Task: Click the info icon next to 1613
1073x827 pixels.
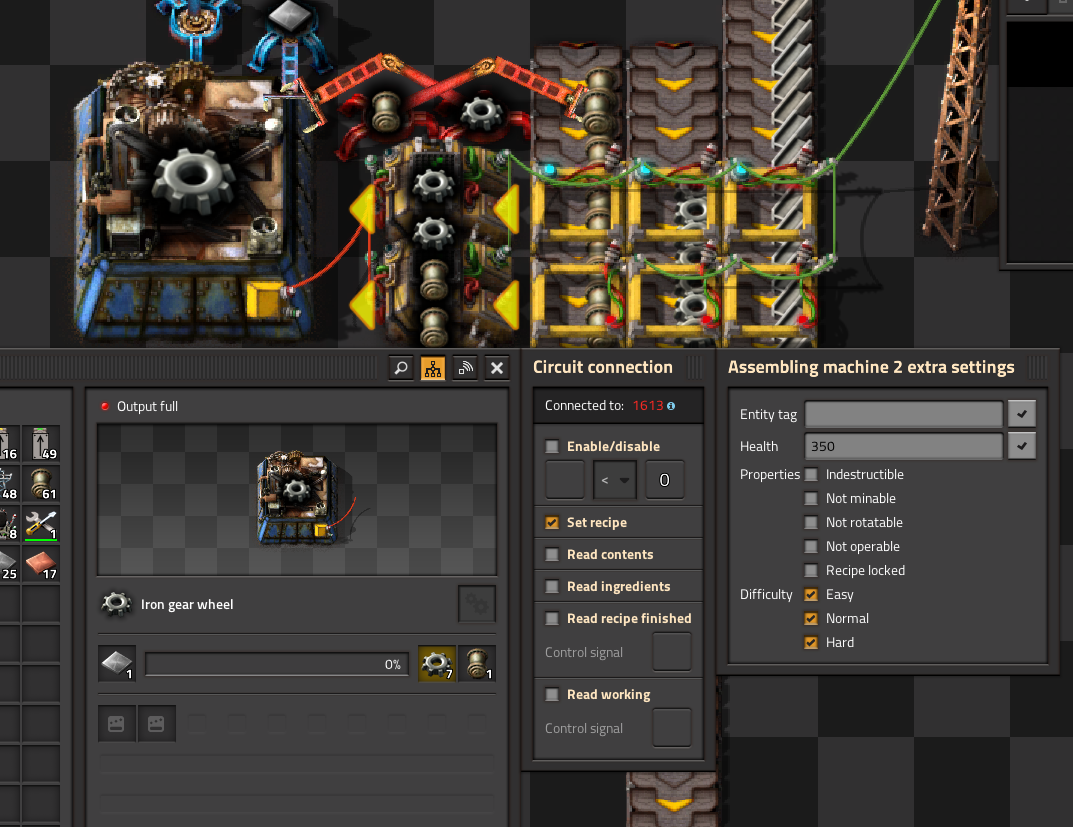Action: coord(671,406)
